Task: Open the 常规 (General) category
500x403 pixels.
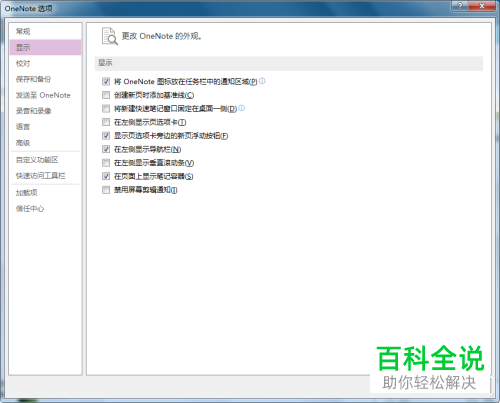Action: pyautogui.click(x=45, y=31)
